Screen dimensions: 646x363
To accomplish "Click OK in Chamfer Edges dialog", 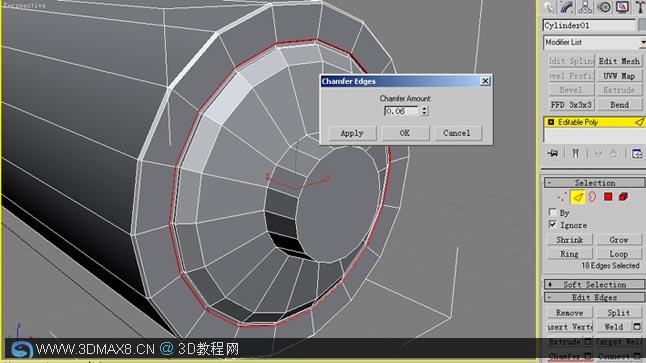I will click(405, 133).
